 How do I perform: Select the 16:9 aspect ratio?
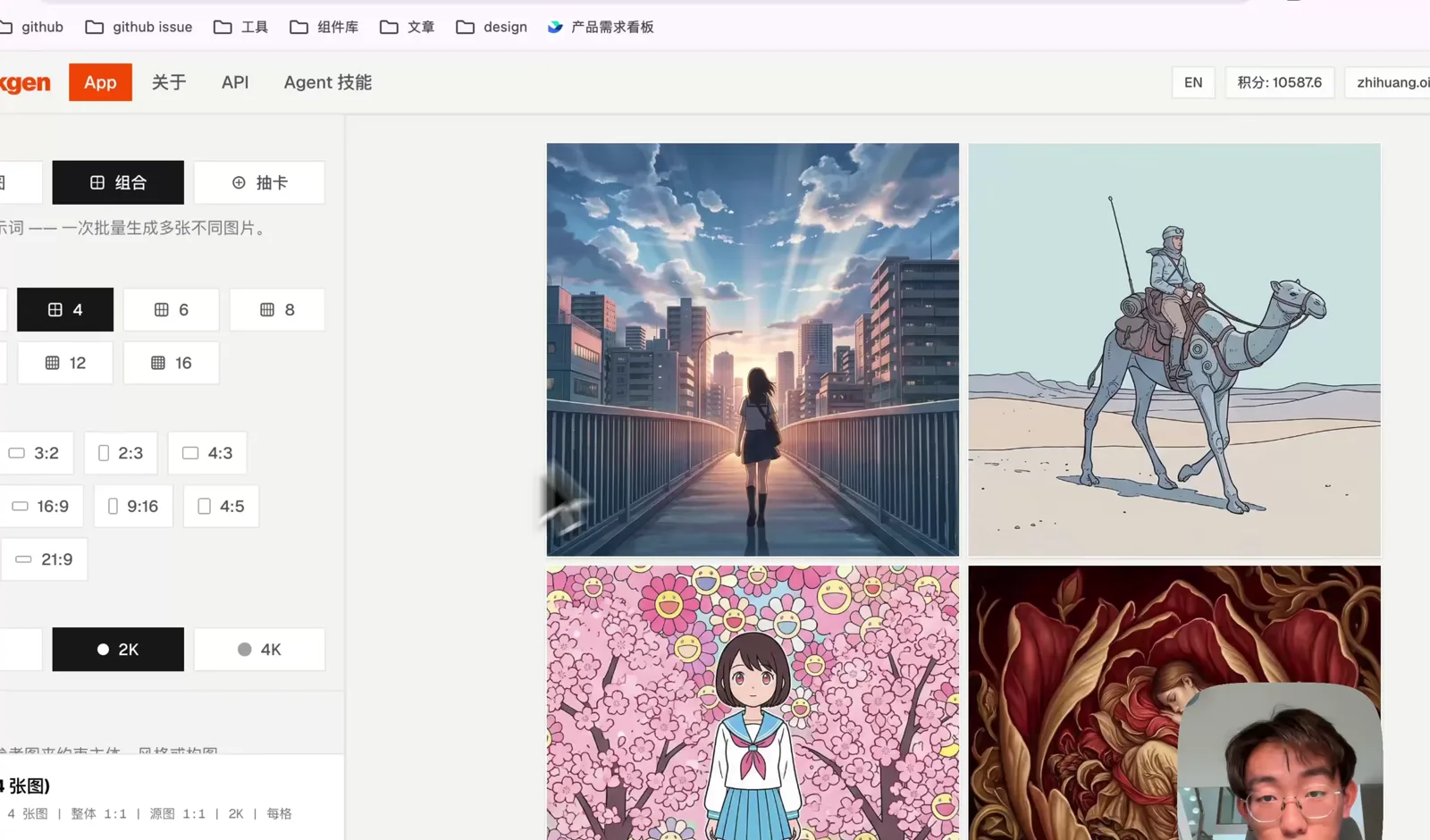pos(41,506)
